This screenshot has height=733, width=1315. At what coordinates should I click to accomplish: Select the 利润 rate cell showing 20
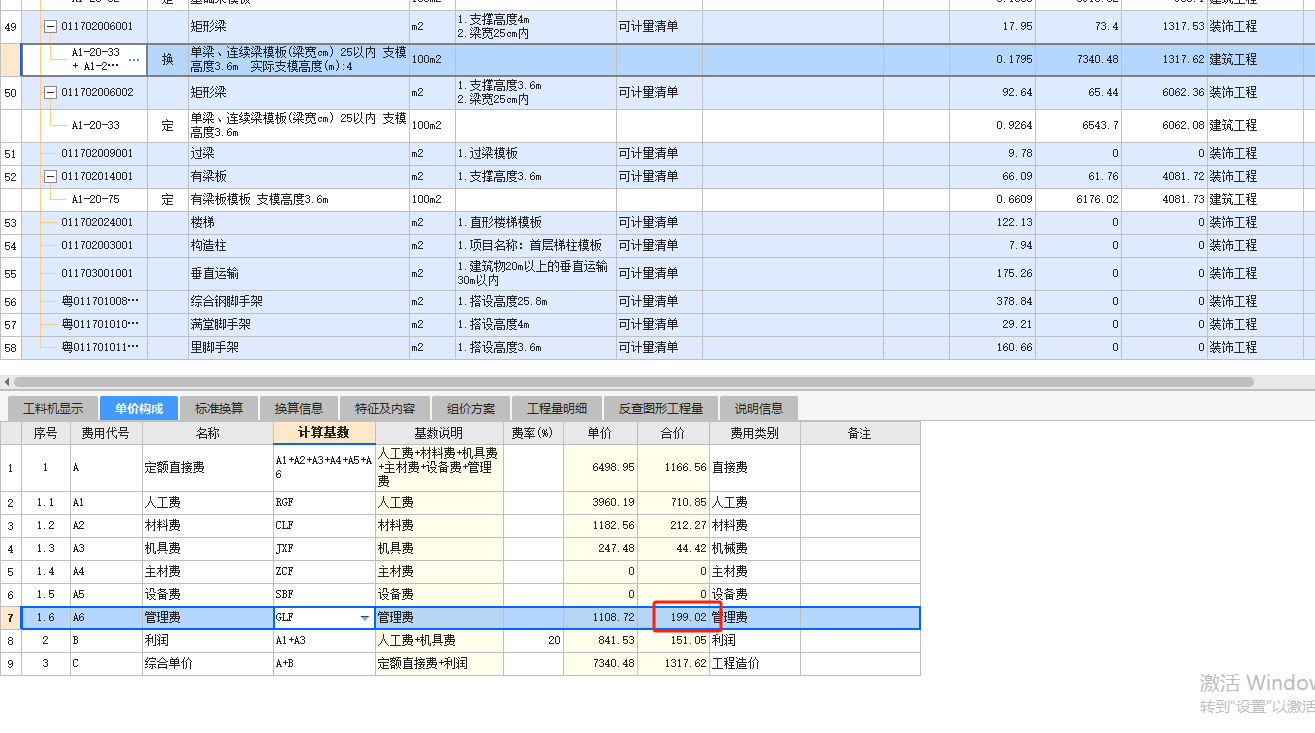pos(533,641)
